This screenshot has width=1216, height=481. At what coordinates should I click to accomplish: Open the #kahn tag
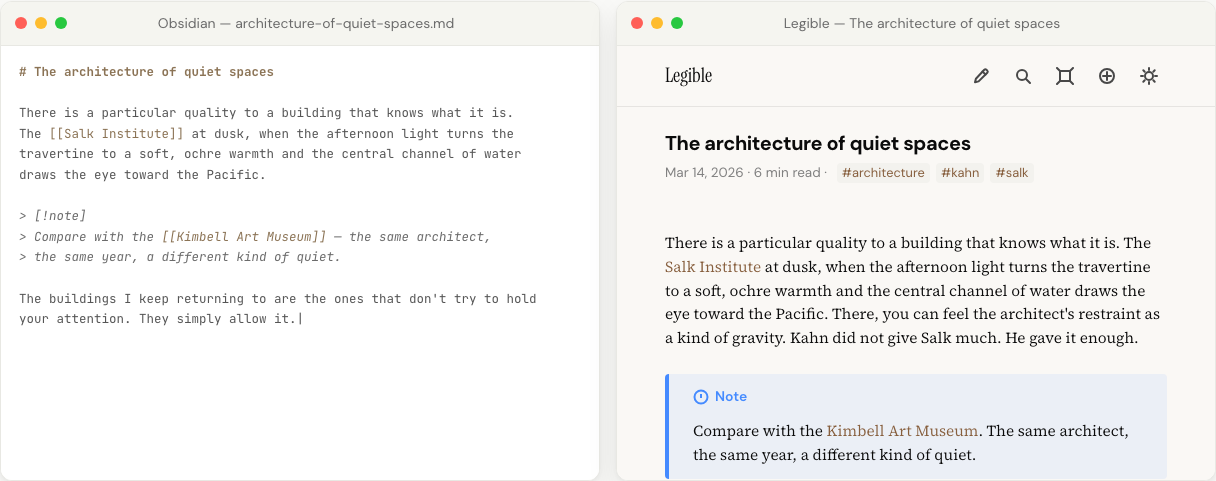[x=960, y=173]
